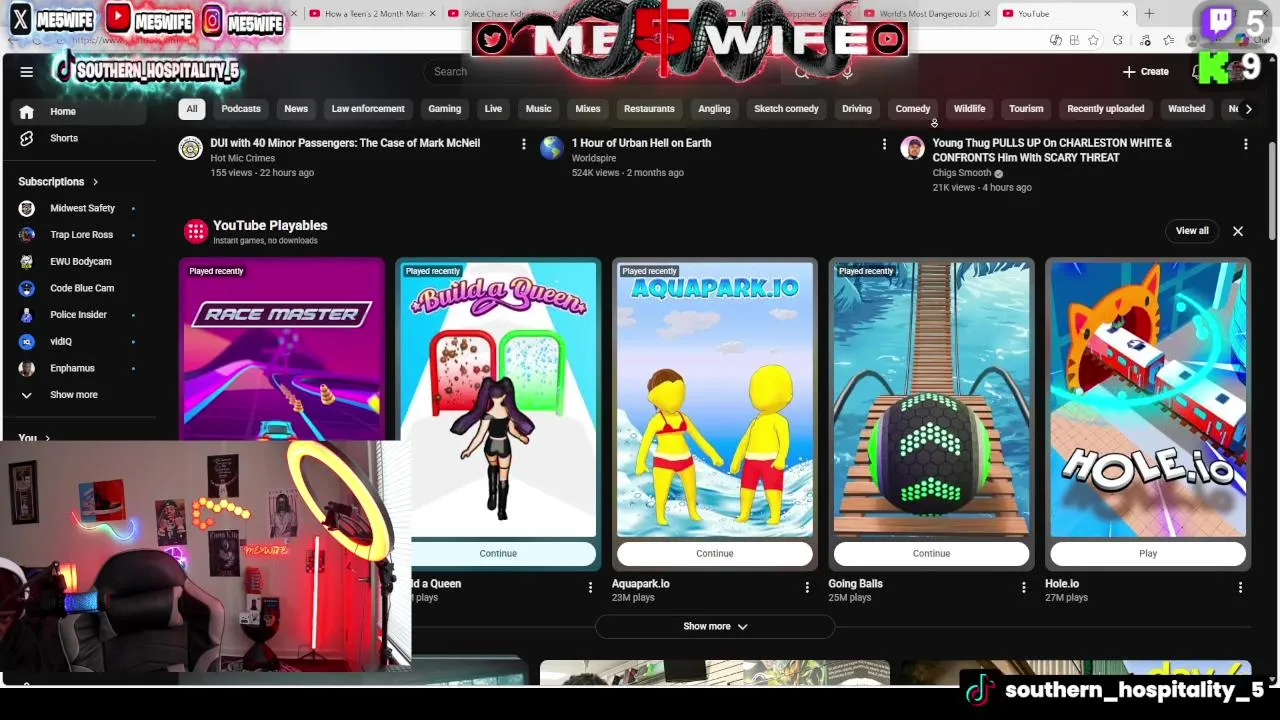Open vidIQ subscription channel
This screenshot has height=720, width=1280.
[78, 341]
